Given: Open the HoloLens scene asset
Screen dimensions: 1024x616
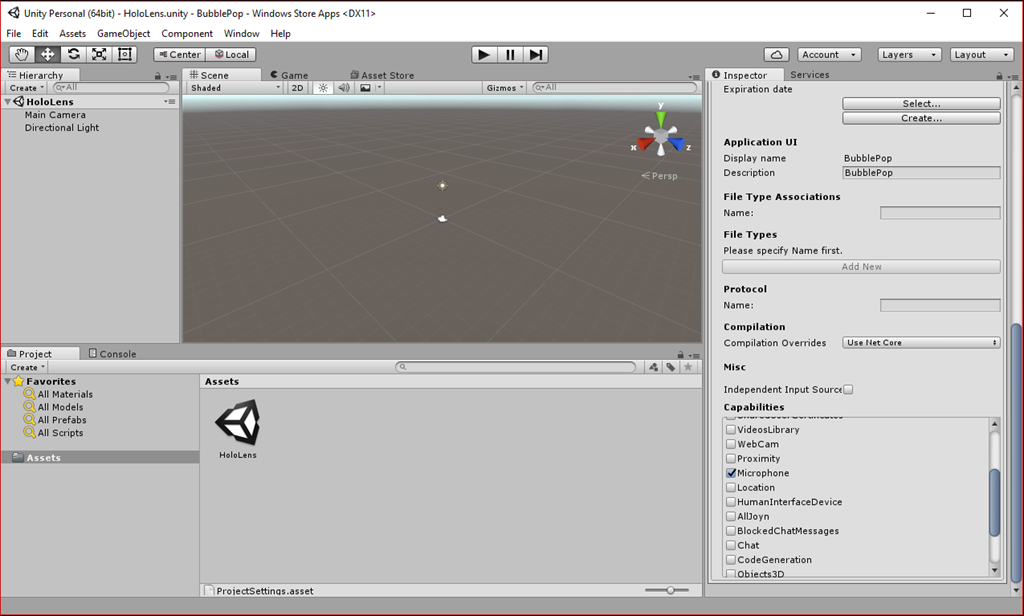Looking at the screenshot, I should (238, 429).
